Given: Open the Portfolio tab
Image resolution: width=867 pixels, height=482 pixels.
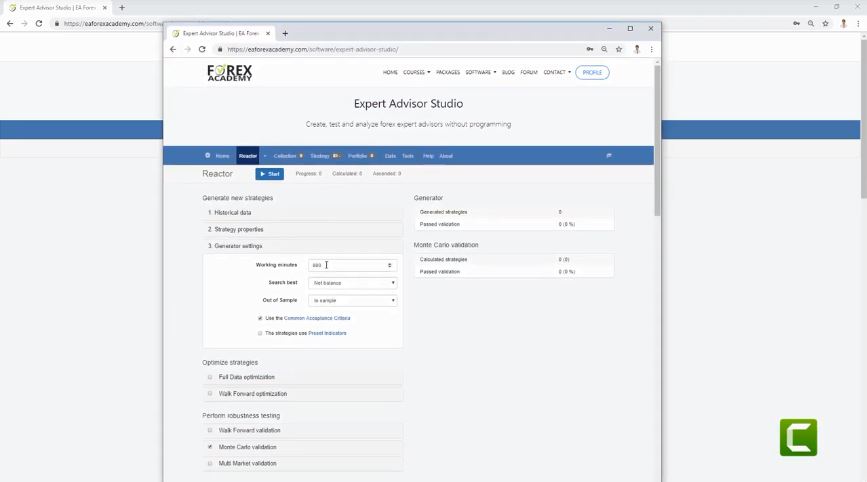Looking at the screenshot, I should click(x=358, y=156).
